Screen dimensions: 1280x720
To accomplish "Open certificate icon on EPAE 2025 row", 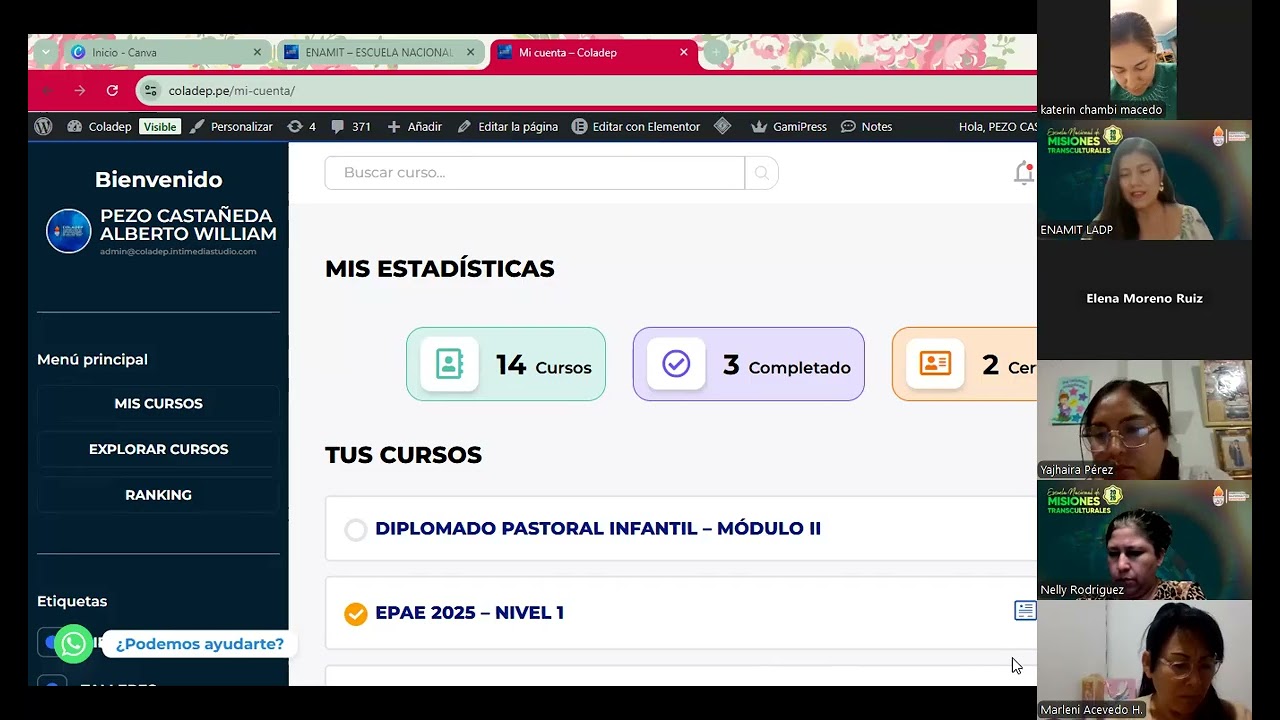I will pos(1025,610).
